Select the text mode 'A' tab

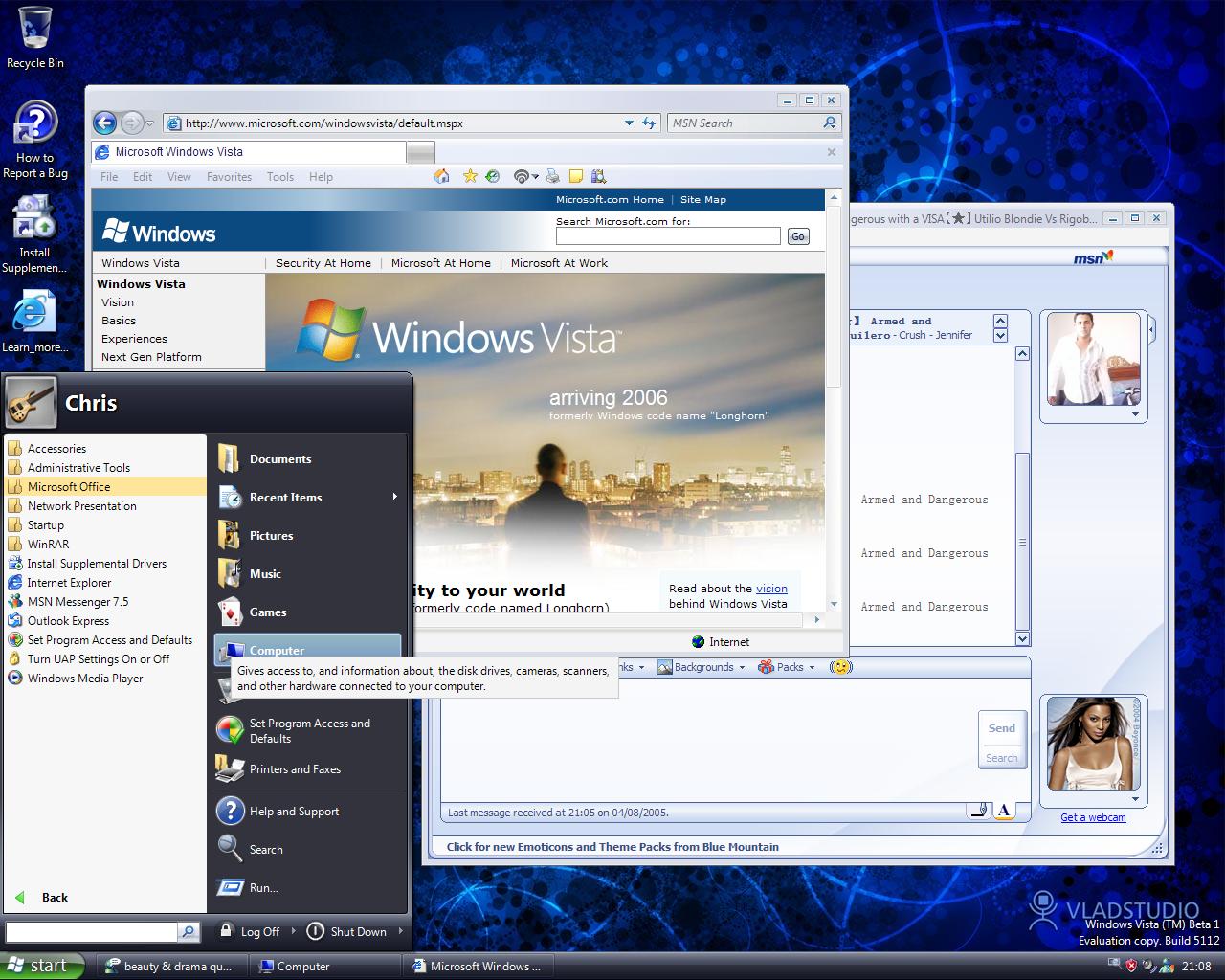tap(1004, 811)
